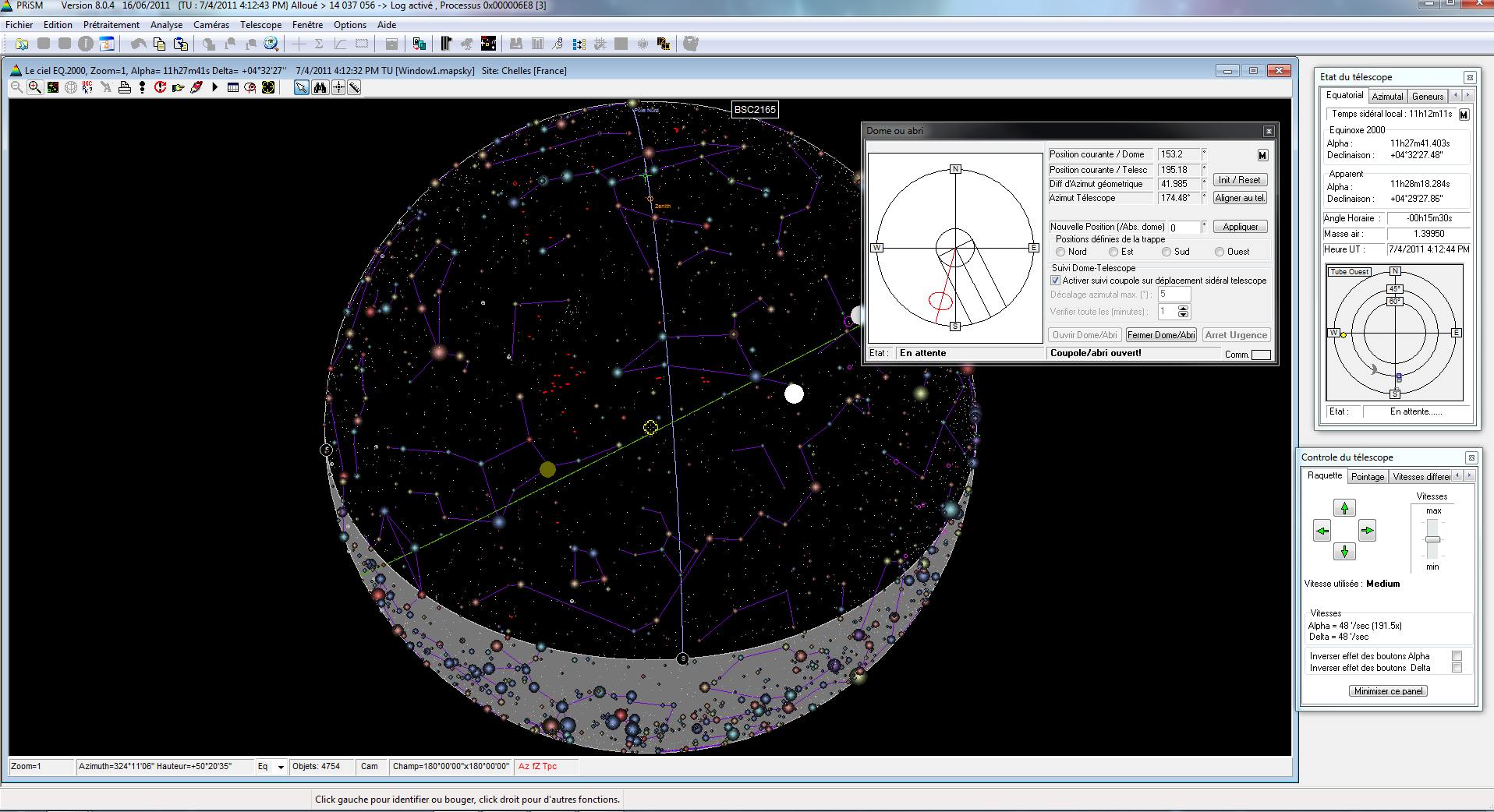Click Minimiser ce panel button
The height and width of the screenshot is (812, 1494).
(1389, 691)
